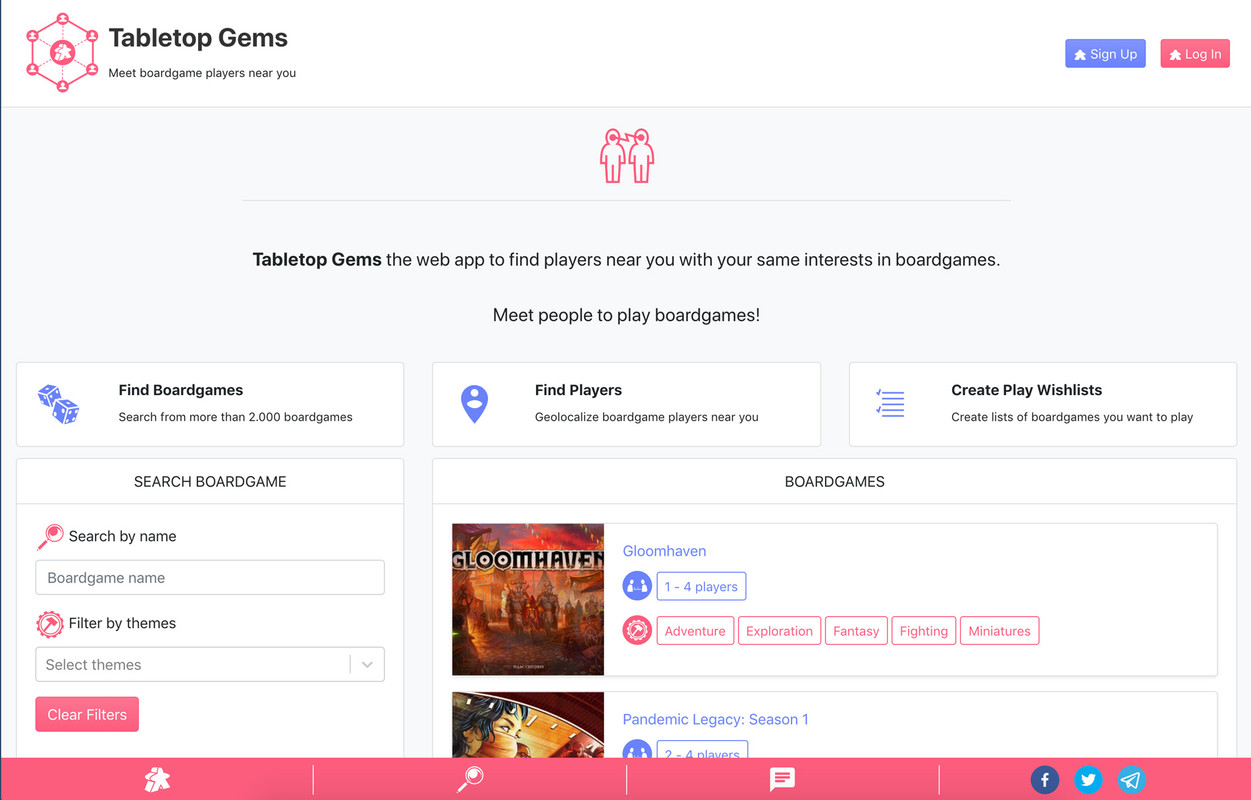Click 'Search from more than 2.000 boardgames' text
The height and width of the screenshot is (800, 1251).
[235, 417]
